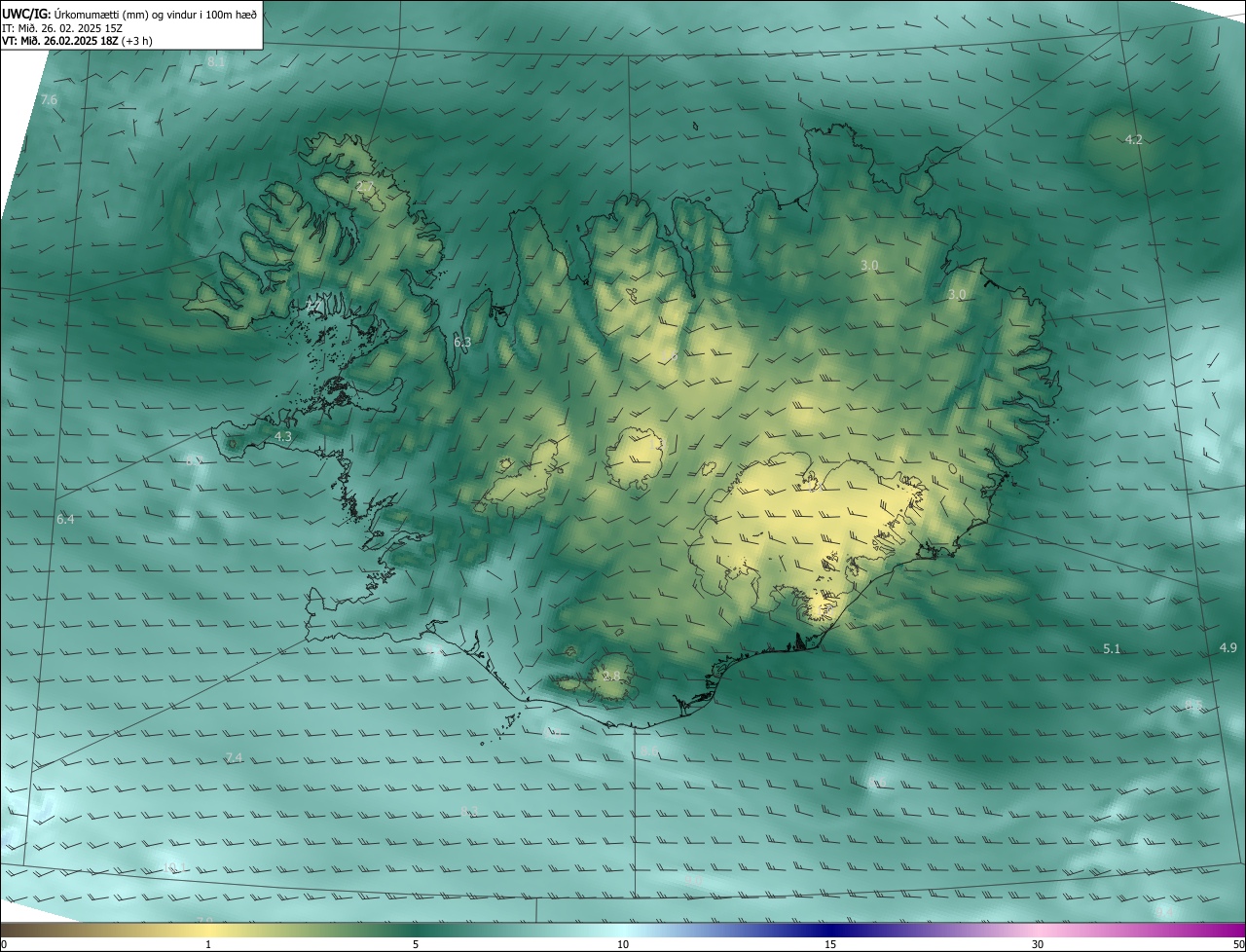Click the 5.1 value off the southeast coast
Screen dimensions: 1246x952
[1112, 648]
